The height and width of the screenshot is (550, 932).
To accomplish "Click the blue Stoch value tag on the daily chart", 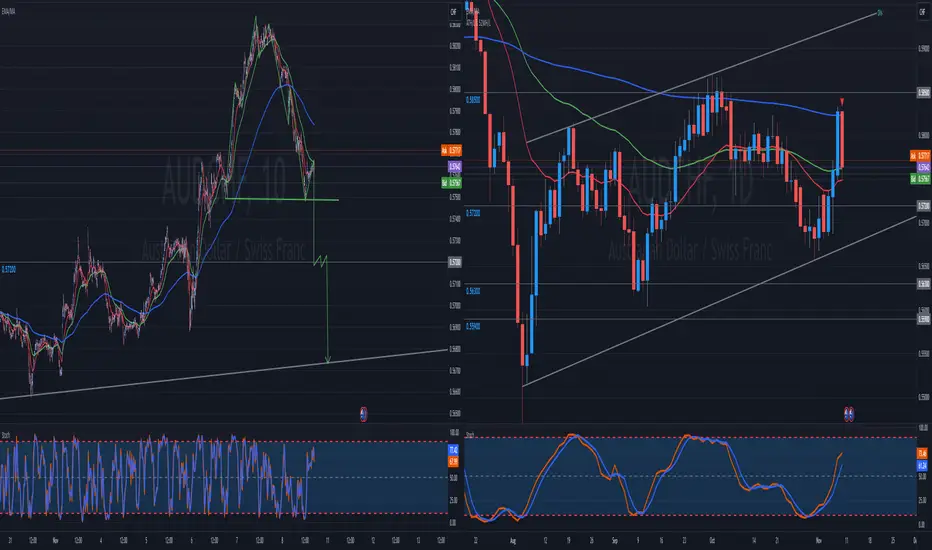I will (x=922, y=465).
